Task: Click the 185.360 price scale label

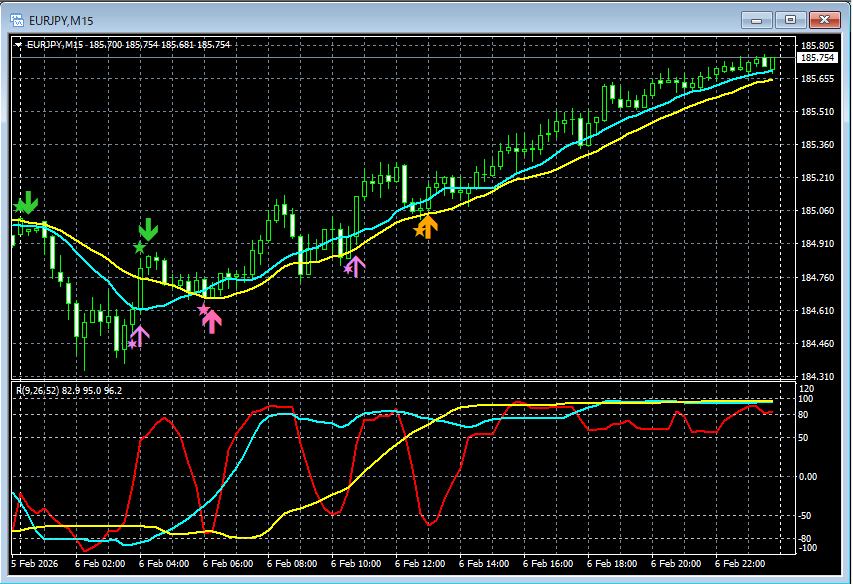Action: 817,145
